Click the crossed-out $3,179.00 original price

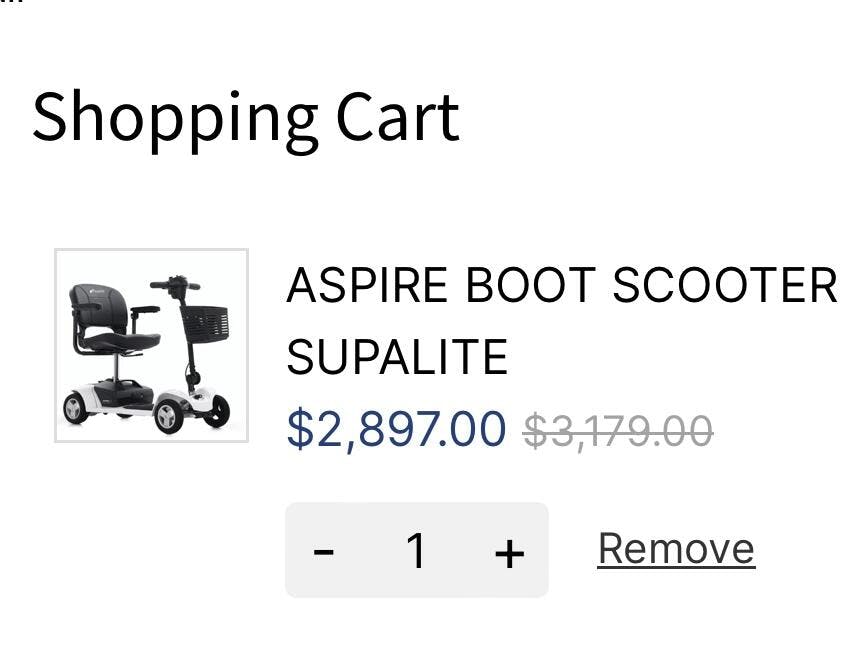coord(617,431)
